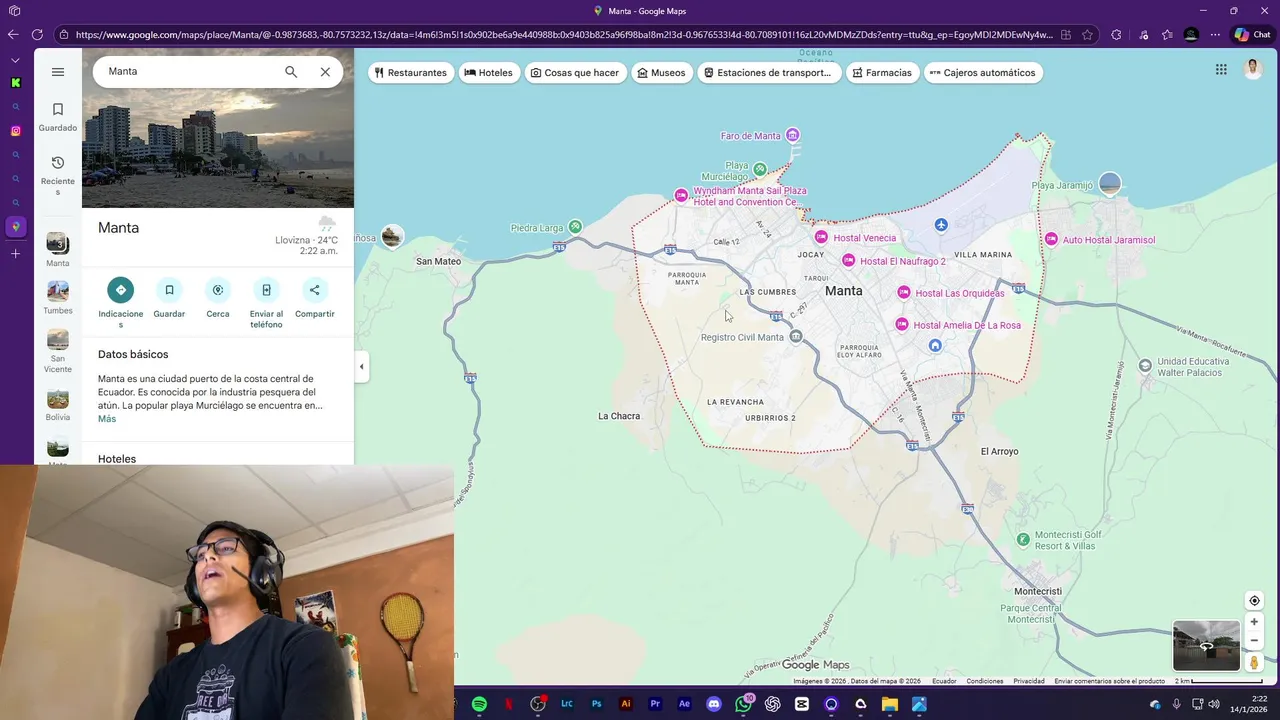
Task: Open recent place Bolivia in sidebar
Action: tap(58, 406)
